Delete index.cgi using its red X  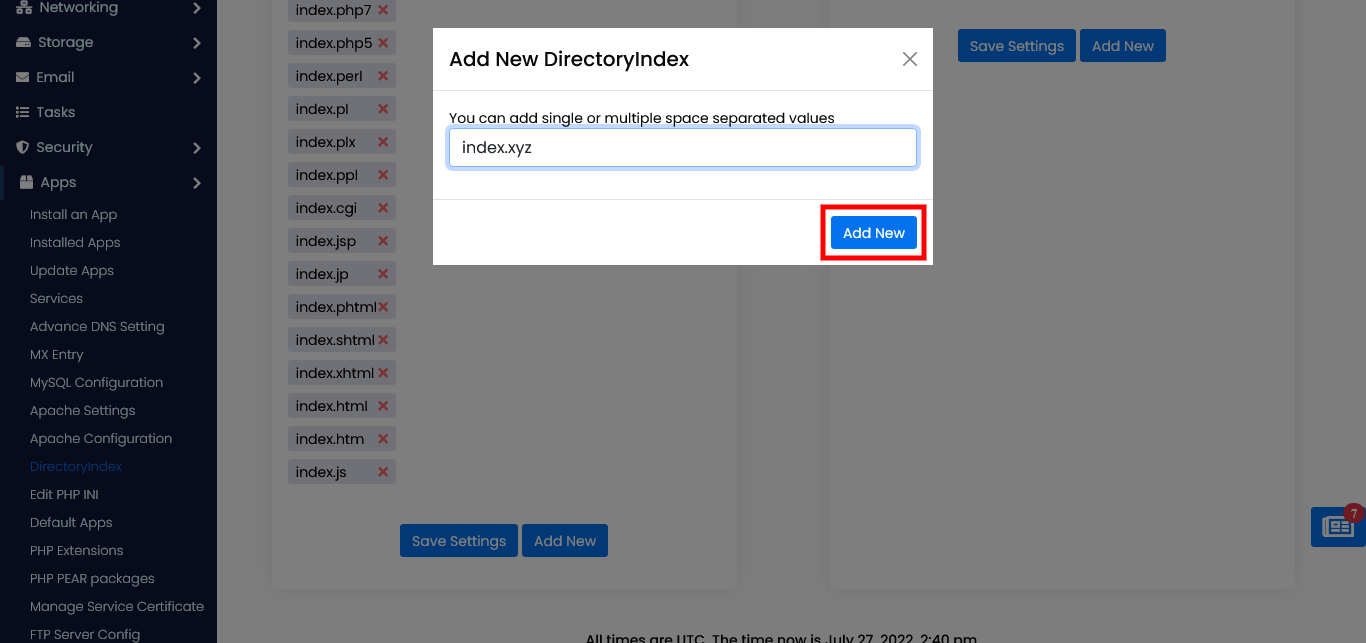coord(383,208)
